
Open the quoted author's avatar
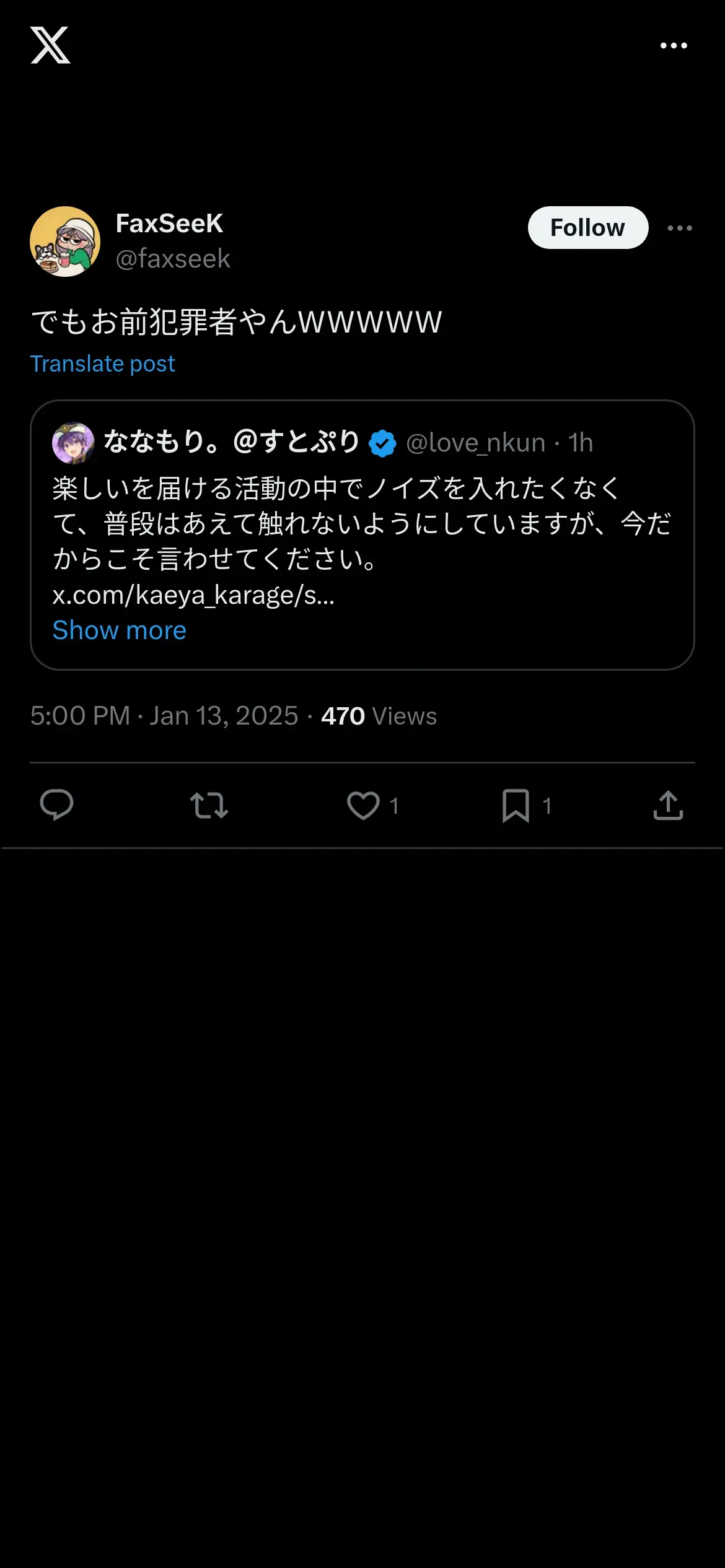pos(73,443)
